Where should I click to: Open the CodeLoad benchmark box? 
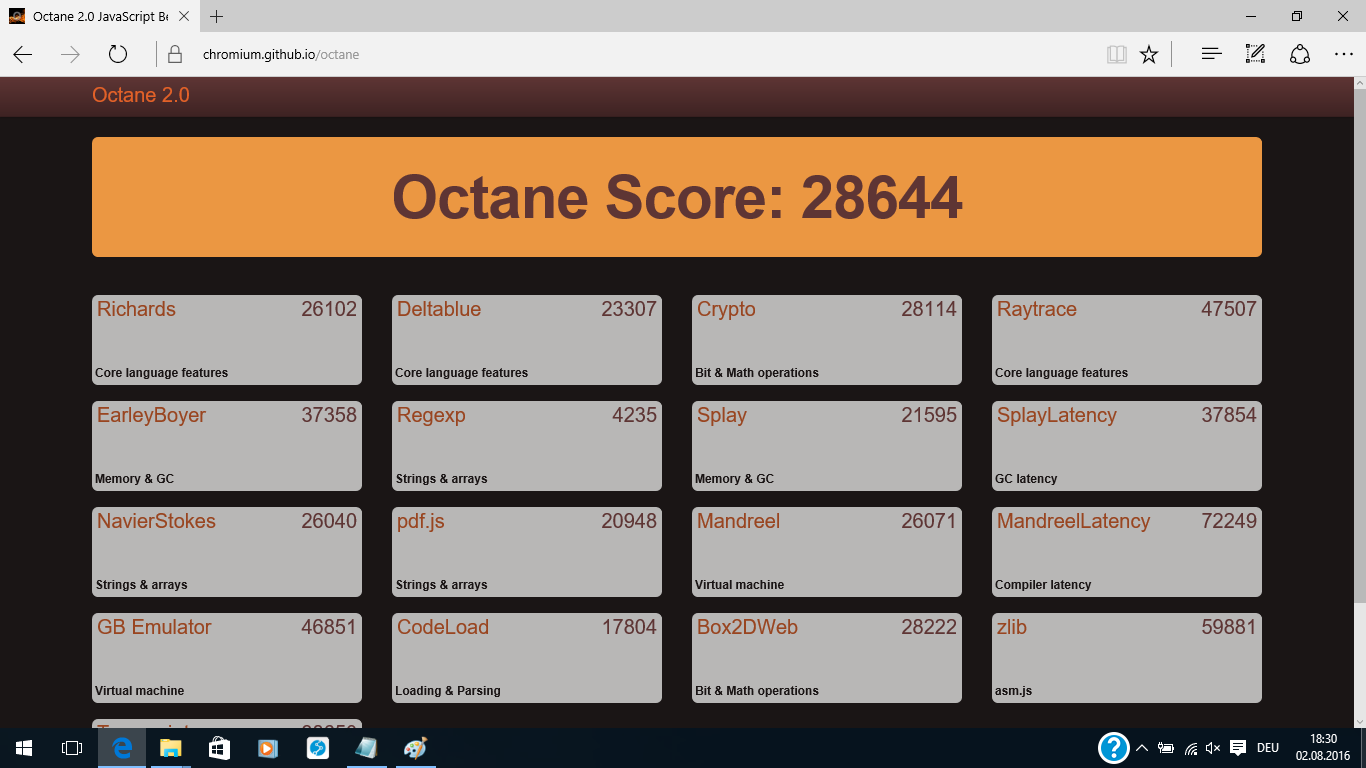[x=527, y=658]
